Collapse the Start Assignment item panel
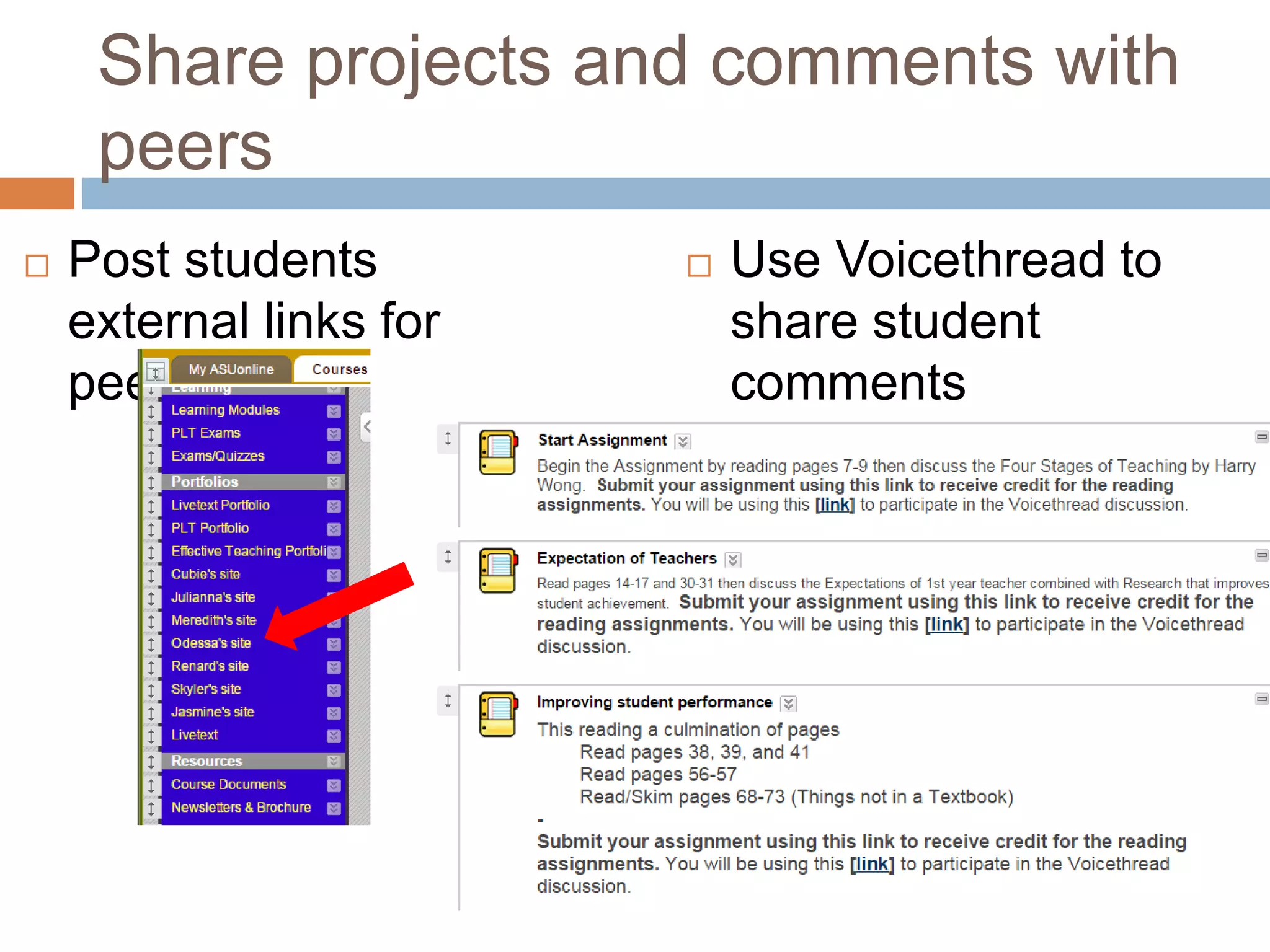This screenshot has width=1270, height=952. coord(1261,437)
